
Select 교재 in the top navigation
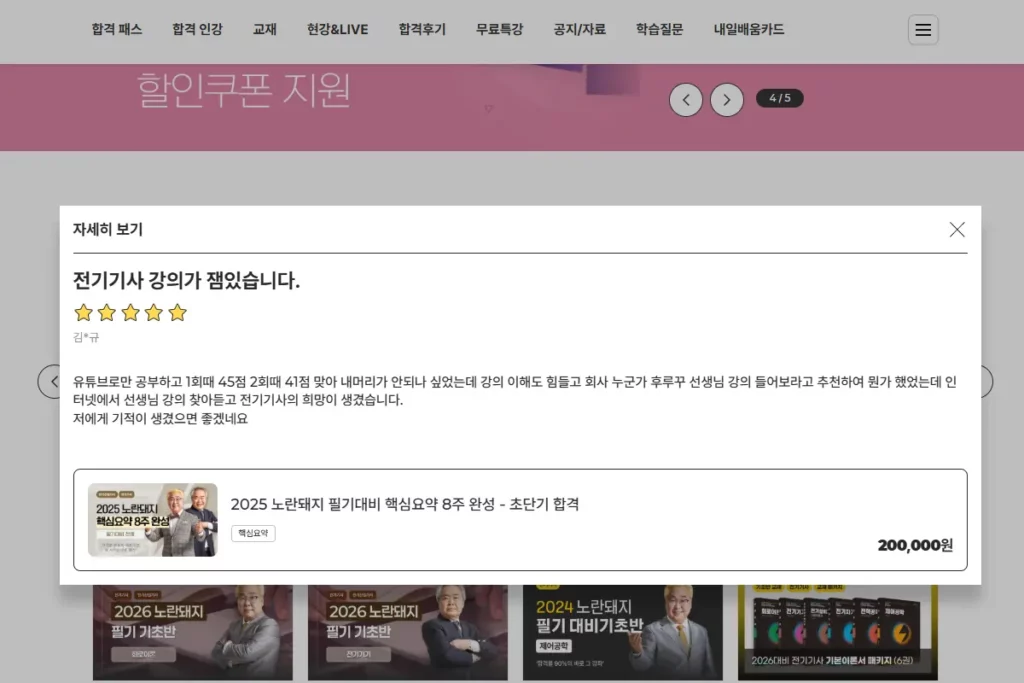(x=264, y=29)
